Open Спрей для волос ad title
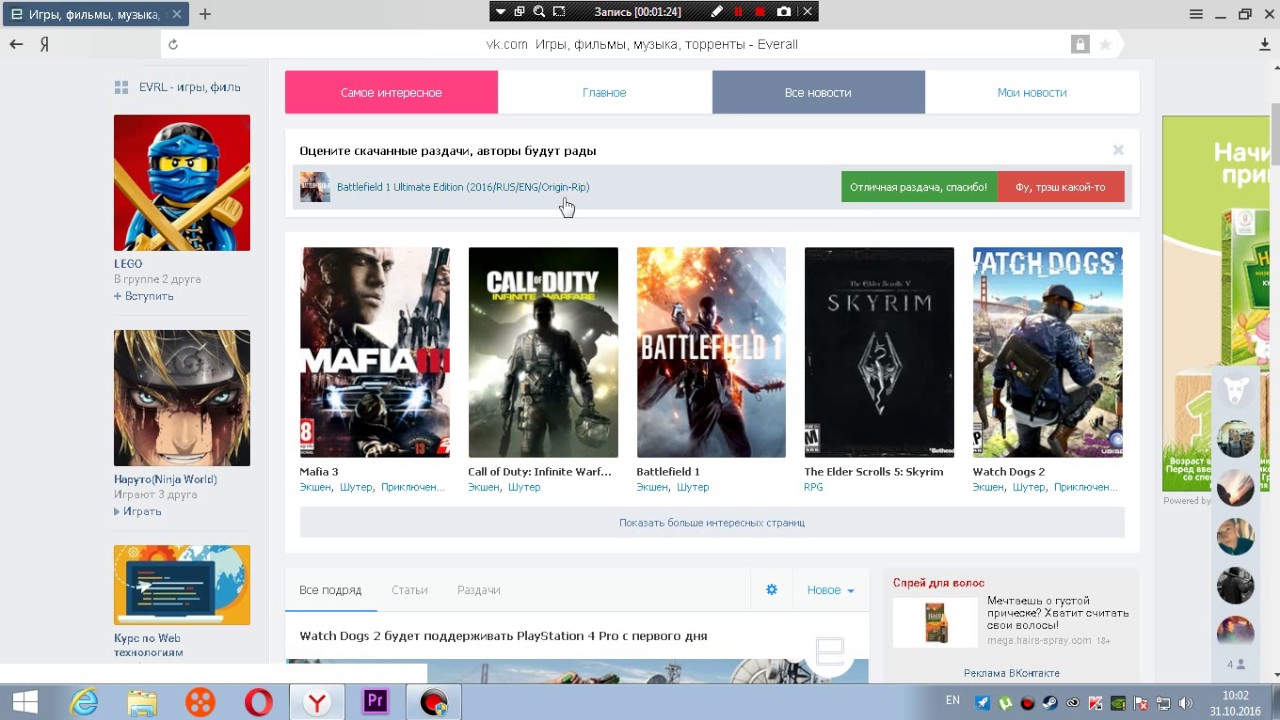 click(x=938, y=583)
